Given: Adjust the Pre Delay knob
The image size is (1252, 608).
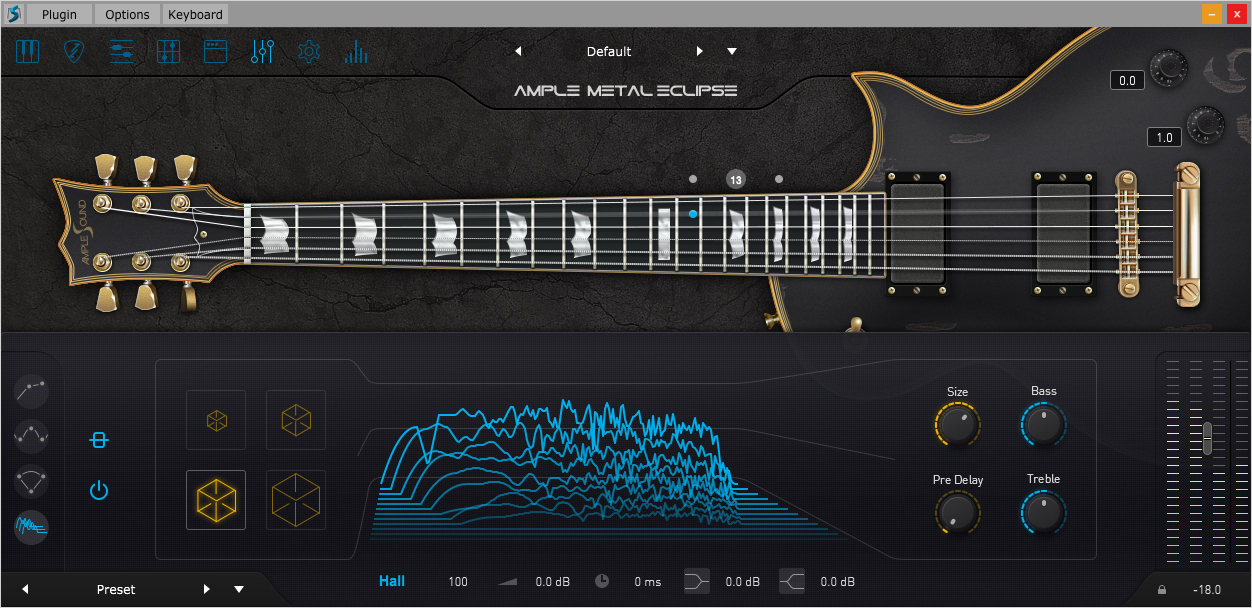Looking at the screenshot, I should pyautogui.click(x=958, y=513).
